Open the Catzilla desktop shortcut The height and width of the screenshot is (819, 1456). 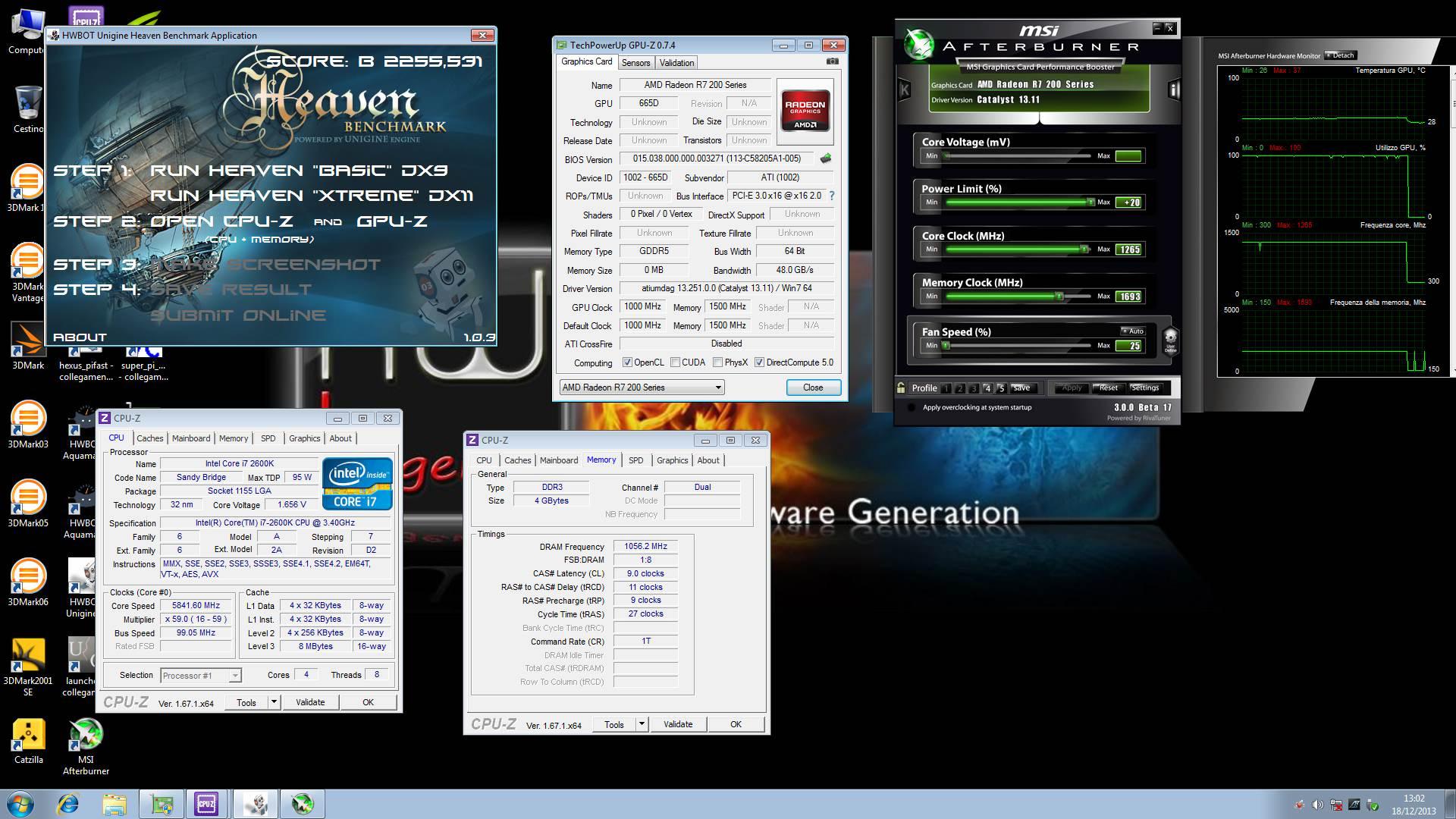28,739
